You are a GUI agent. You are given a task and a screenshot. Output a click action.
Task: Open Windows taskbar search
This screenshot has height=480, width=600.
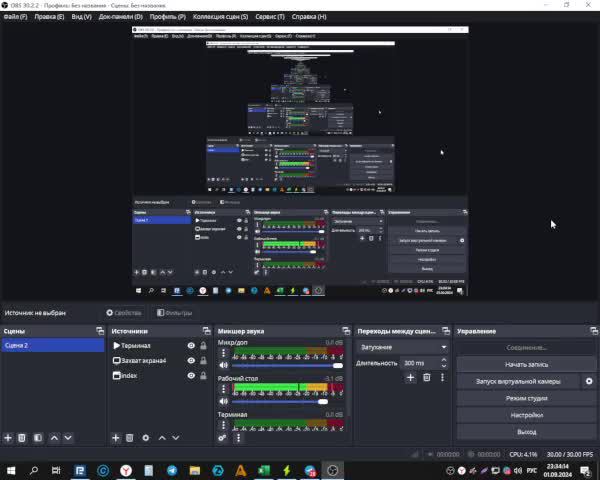pos(34,470)
